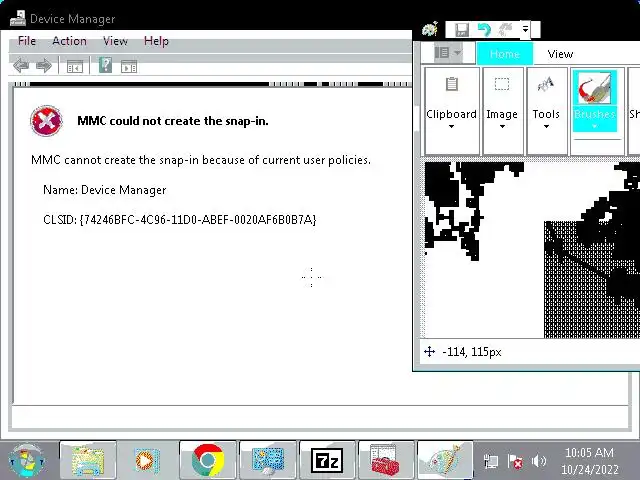
Task: Open the Help menu in Device Manager
Action: pos(156,41)
